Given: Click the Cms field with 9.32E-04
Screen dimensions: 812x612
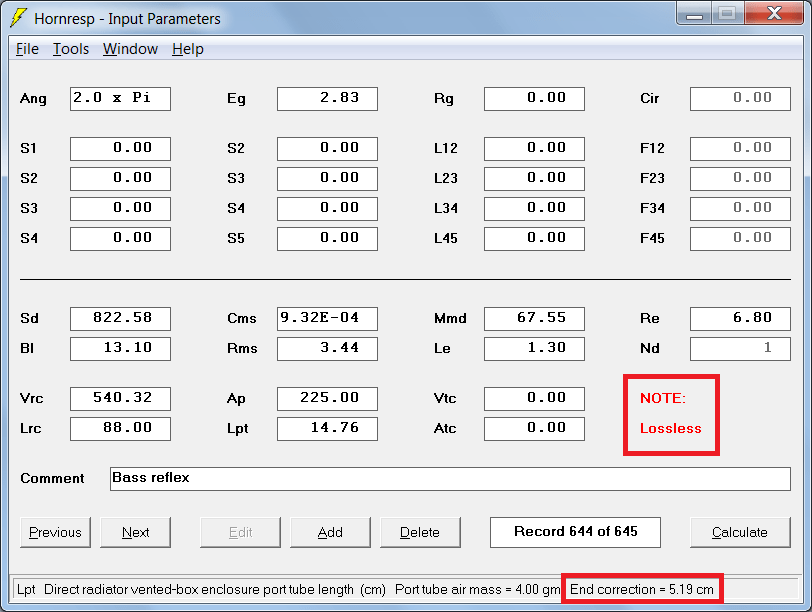Looking at the screenshot, I should tap(327, 318).
